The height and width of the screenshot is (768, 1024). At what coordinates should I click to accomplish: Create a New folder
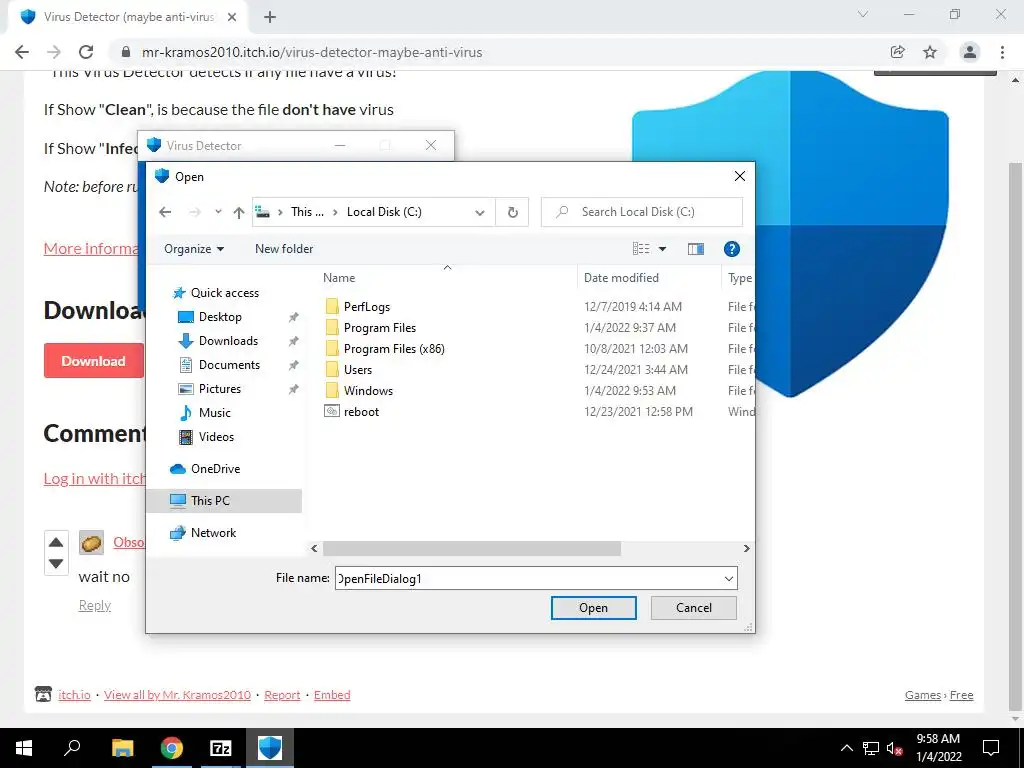coord(284,249)
